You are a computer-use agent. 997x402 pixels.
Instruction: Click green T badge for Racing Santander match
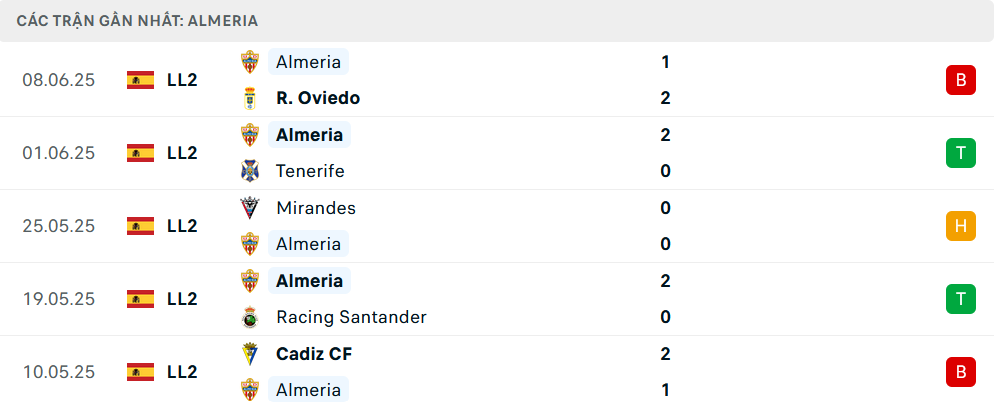(960, 299)
